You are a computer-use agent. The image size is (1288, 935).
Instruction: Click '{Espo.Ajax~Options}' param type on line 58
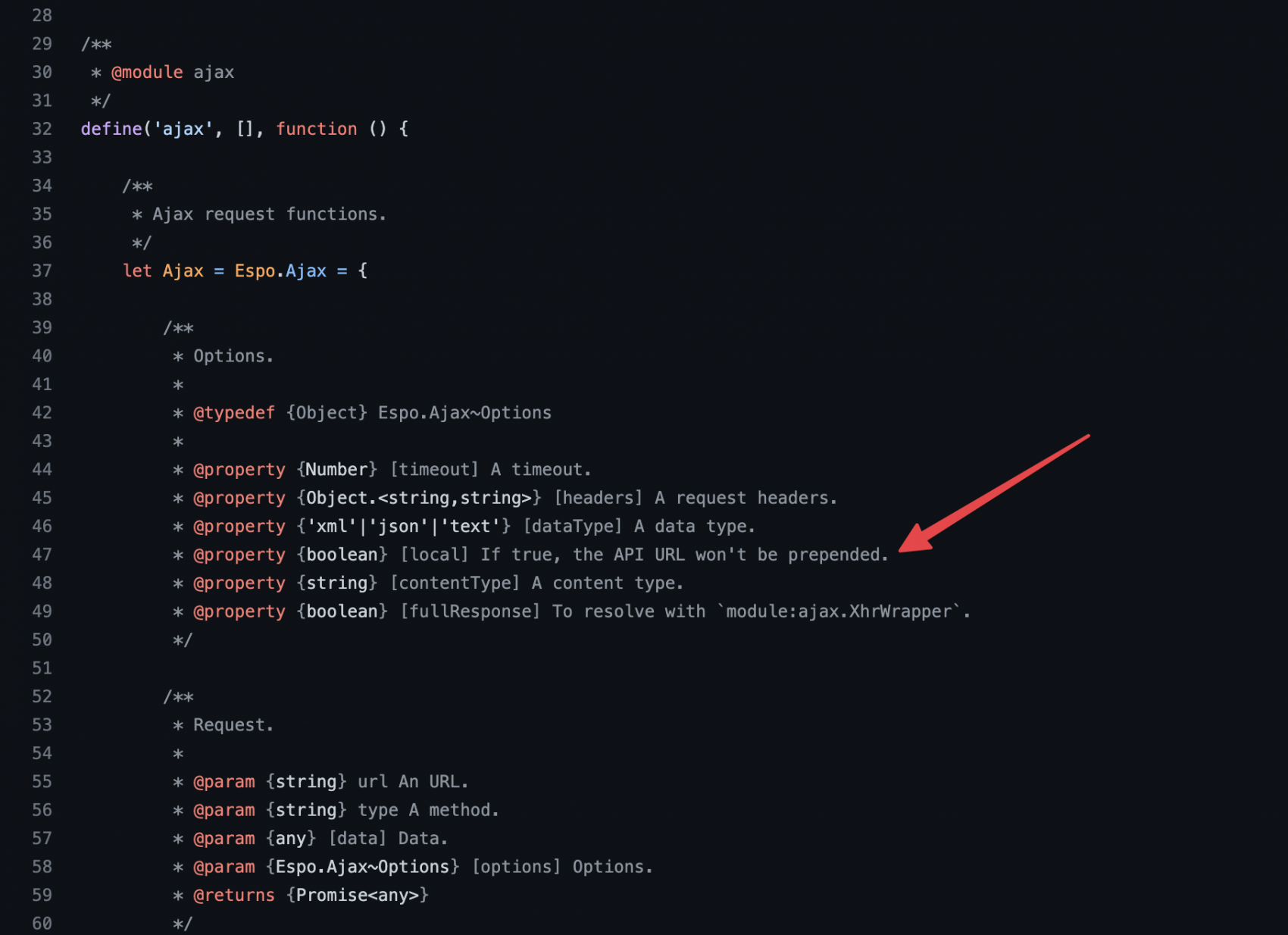pos(363,867)
